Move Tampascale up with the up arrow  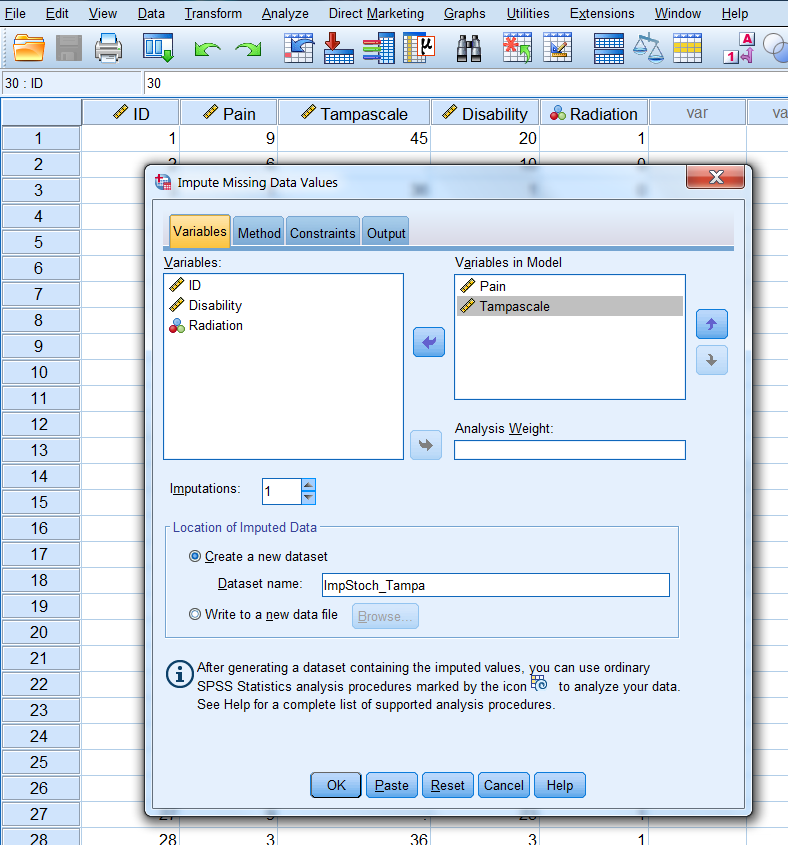pos(711,324)
